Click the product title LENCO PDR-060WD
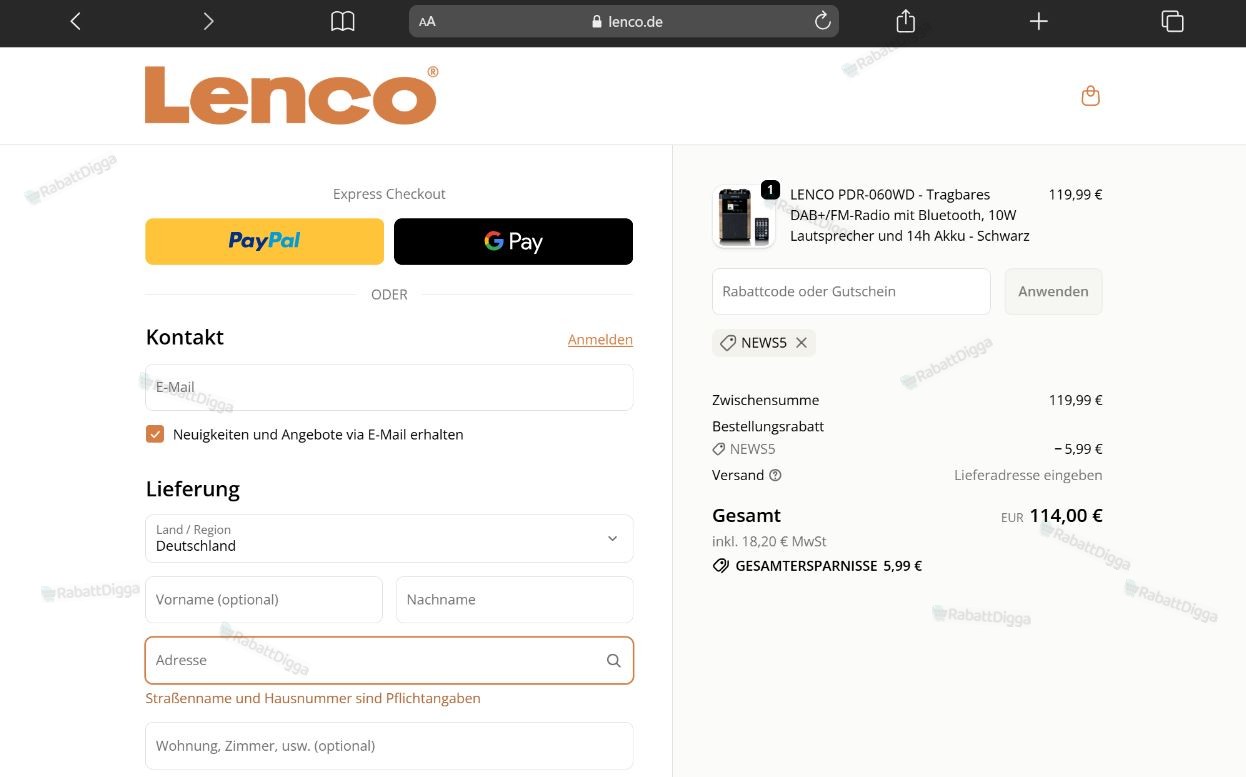Viewport: 1246px width, 777px height. (x=909, y=215)
